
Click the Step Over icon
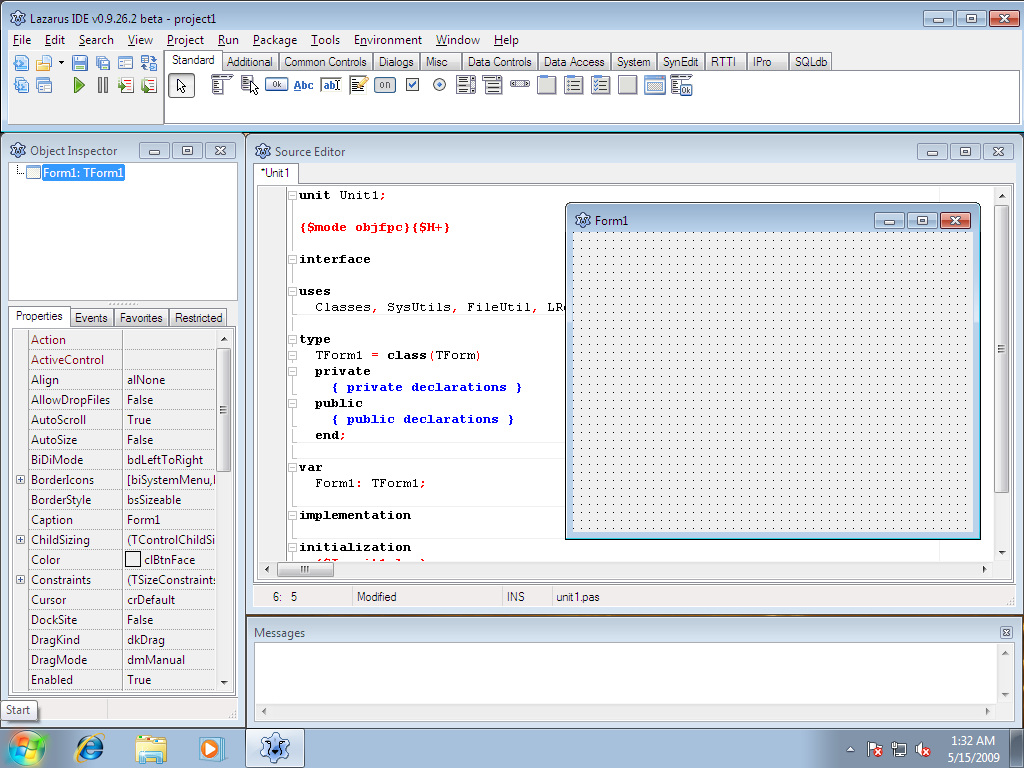[x=149, y=85]
